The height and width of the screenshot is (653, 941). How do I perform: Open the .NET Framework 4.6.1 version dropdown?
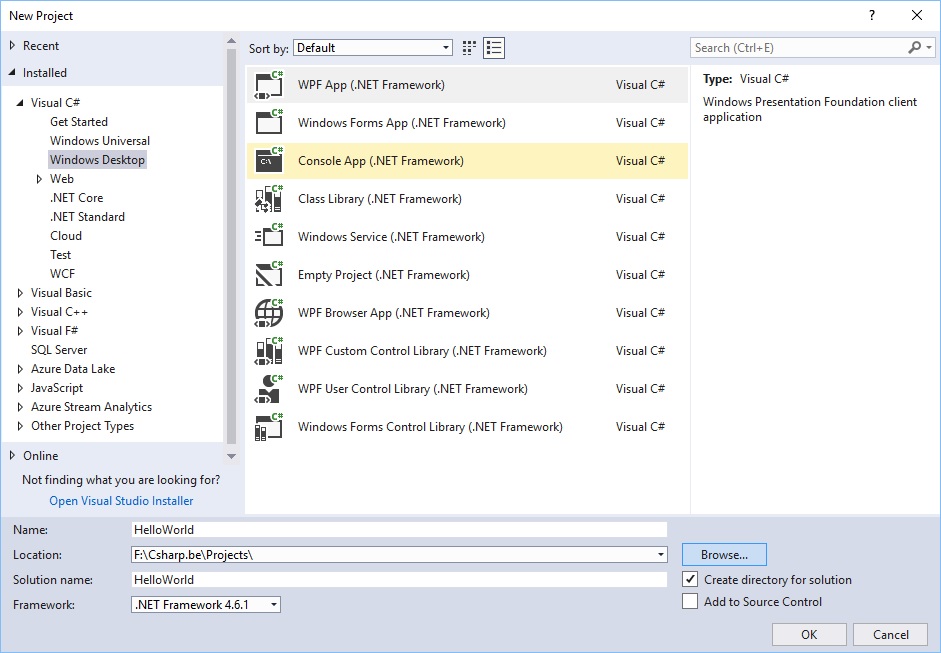pyautogui.click(x=206, y=604)
